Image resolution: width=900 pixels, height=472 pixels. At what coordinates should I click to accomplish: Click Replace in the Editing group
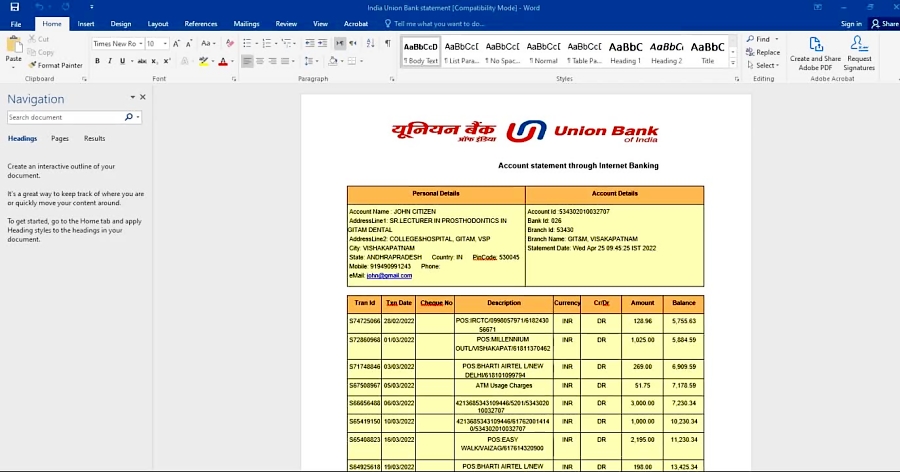pos(763,52)
